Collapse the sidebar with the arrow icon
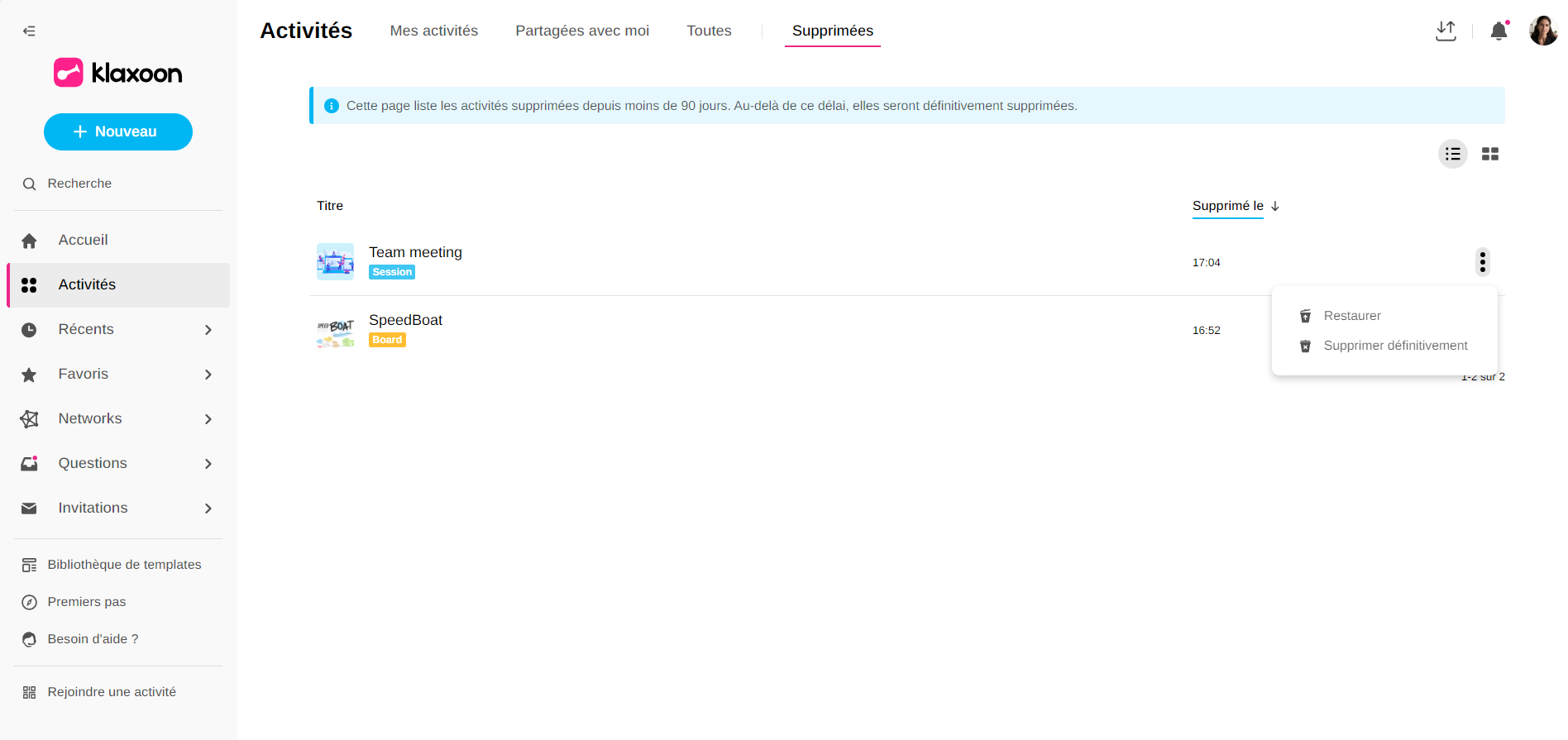This screenshot has height=740, width=1568. tap(29, 31)
